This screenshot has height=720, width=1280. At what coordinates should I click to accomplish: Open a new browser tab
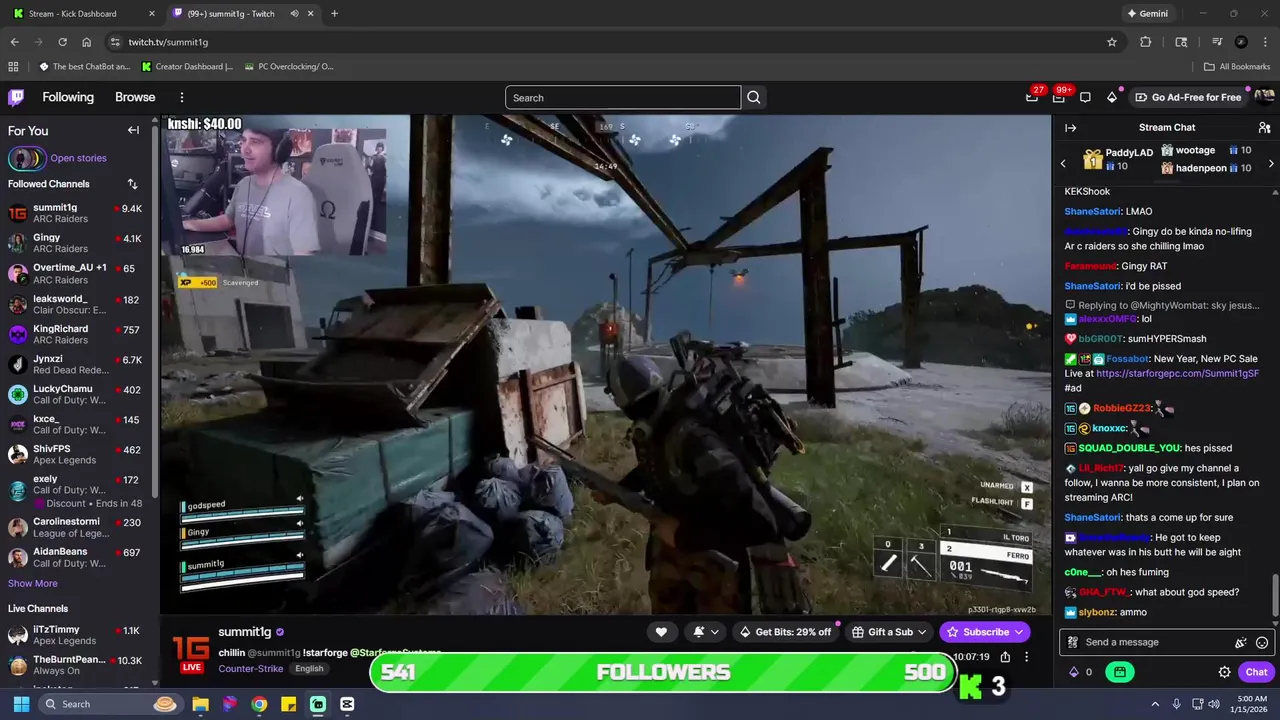pos(334,14)
